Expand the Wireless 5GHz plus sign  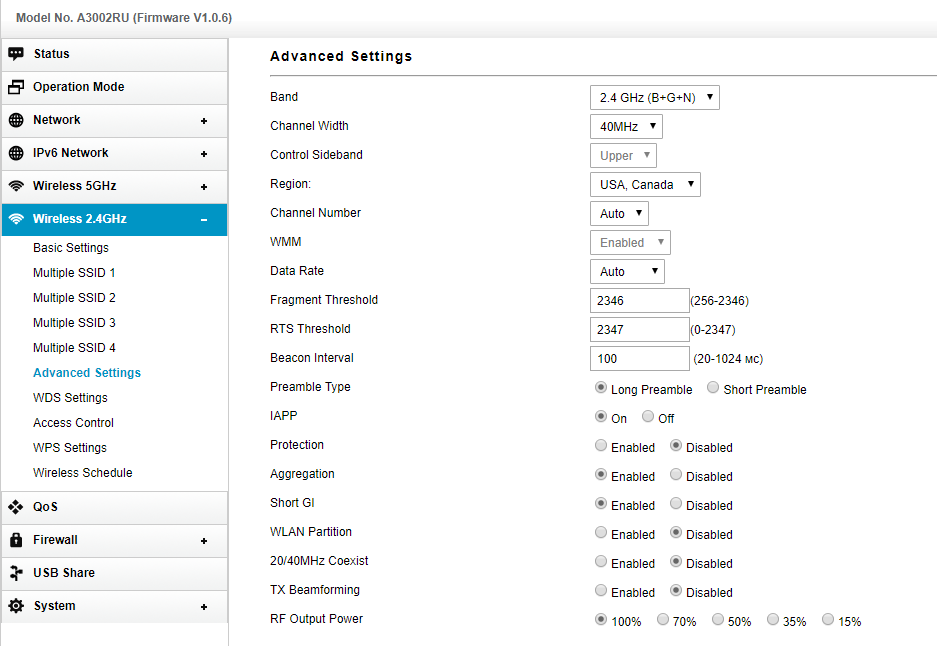tap(204, 186)
